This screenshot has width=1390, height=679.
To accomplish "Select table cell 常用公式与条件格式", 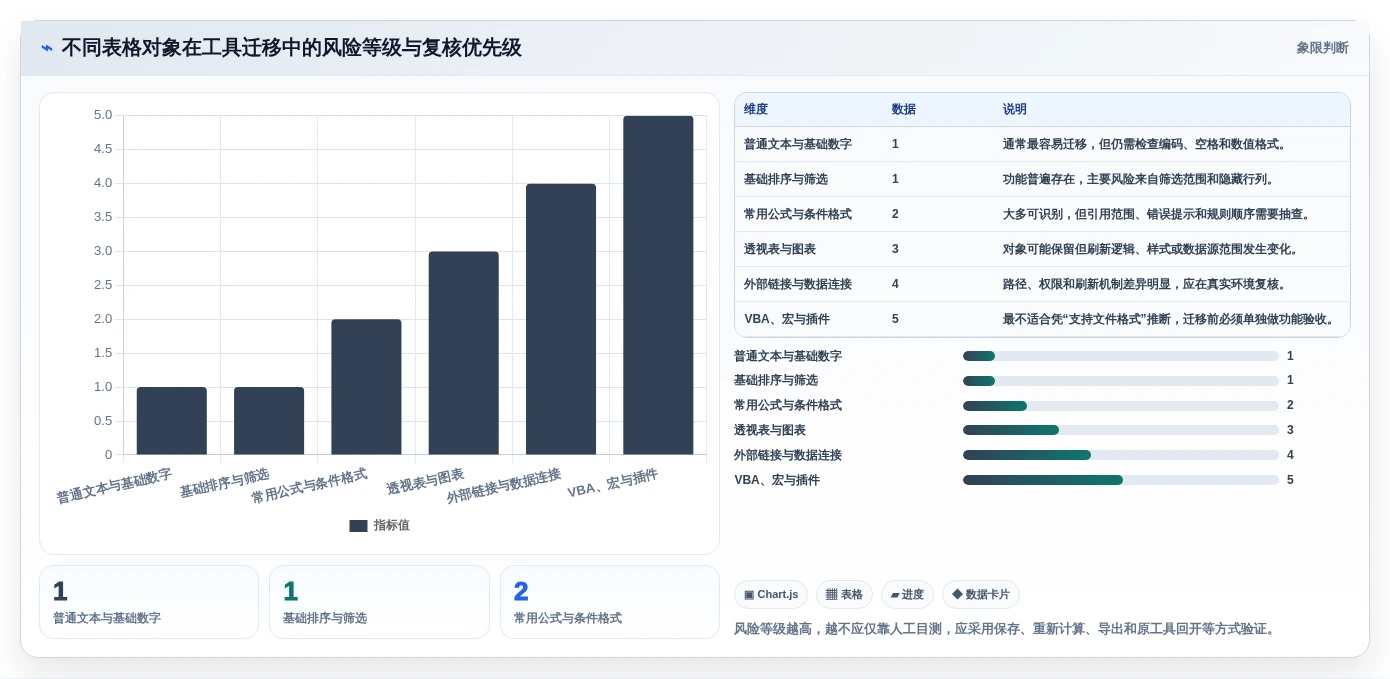I will pos(798,214).
